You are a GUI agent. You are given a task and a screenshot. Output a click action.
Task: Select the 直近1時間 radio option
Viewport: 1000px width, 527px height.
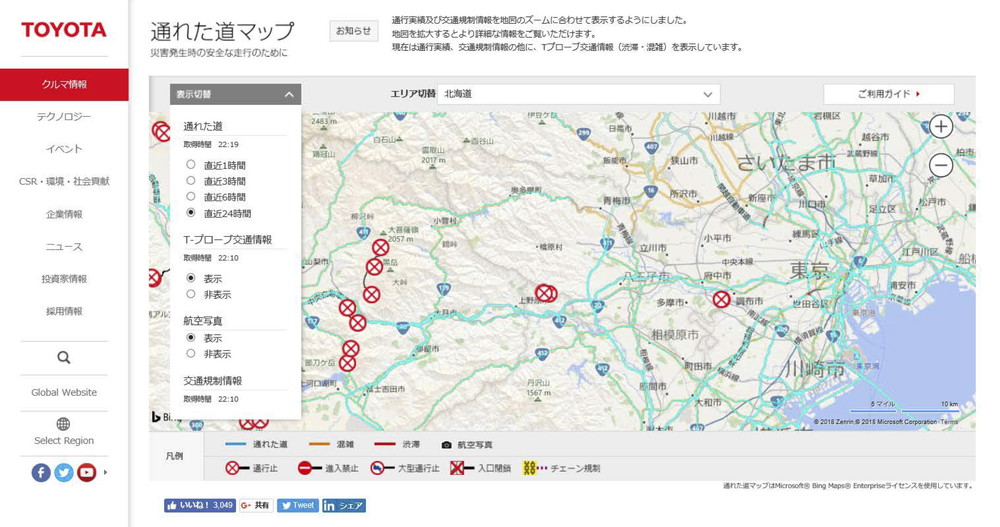[x=191, y=165]
